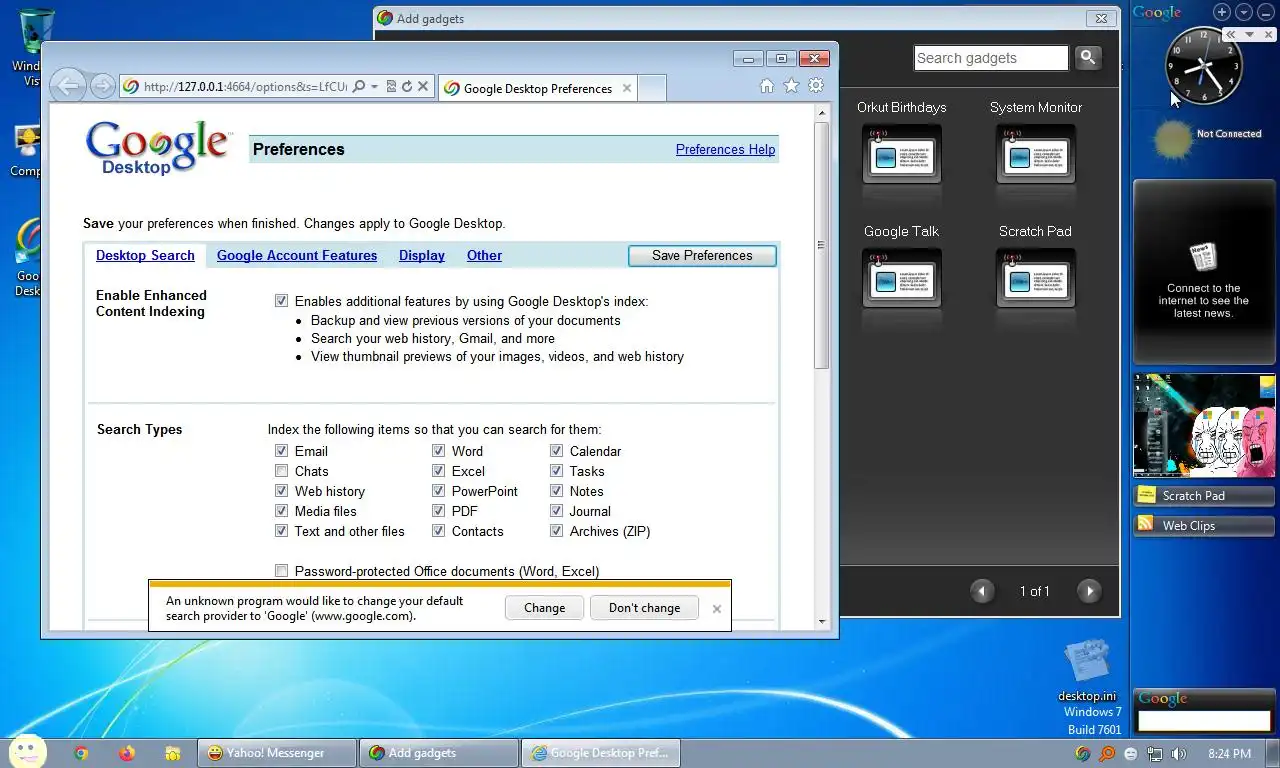Click the Add gadgets plus icon in sidebar
This screenshot has height=768, width=1280.
click(x=1222, y=12)
